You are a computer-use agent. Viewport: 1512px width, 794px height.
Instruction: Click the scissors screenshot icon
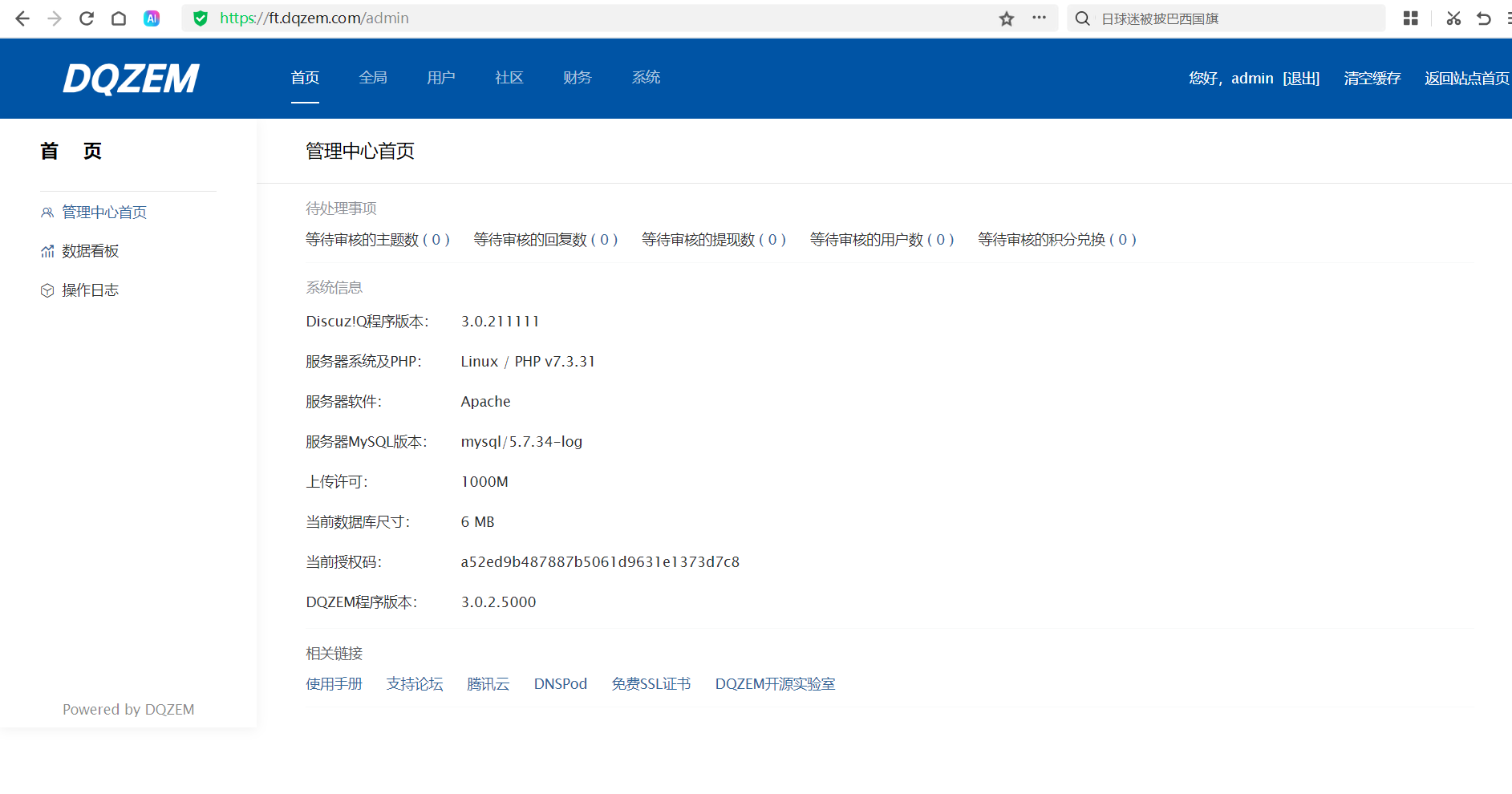pos(1453,18)
